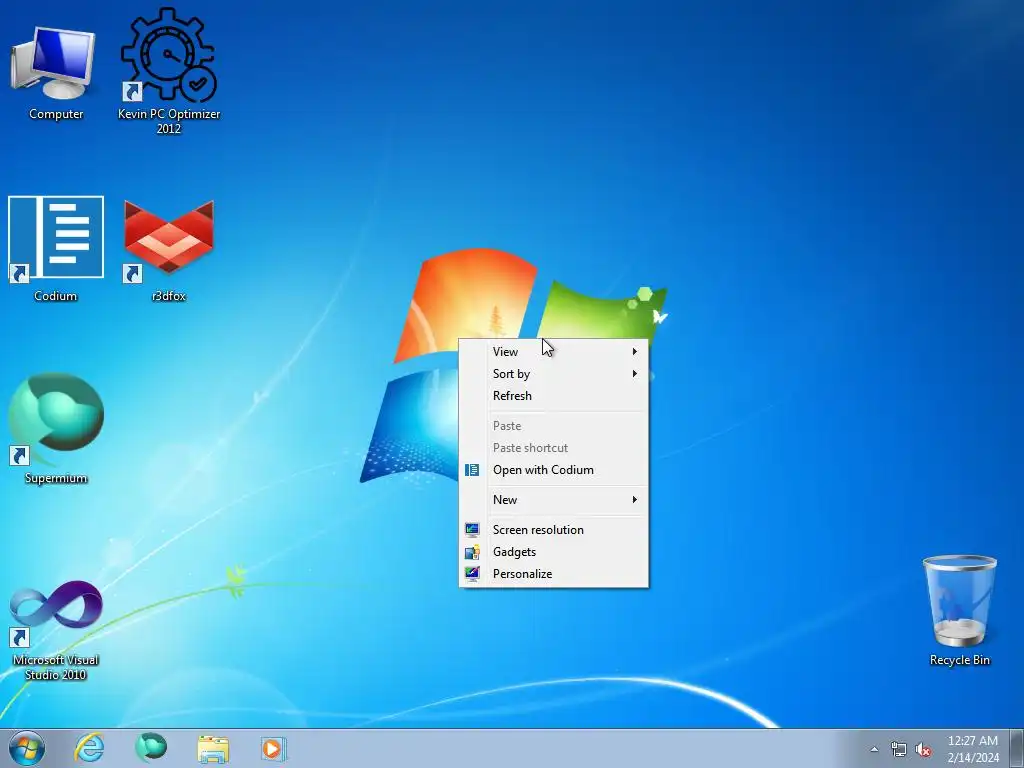Click the Sort by submenu arrow
This screenshot has height=768, width=1024.
tap(634, 374)
